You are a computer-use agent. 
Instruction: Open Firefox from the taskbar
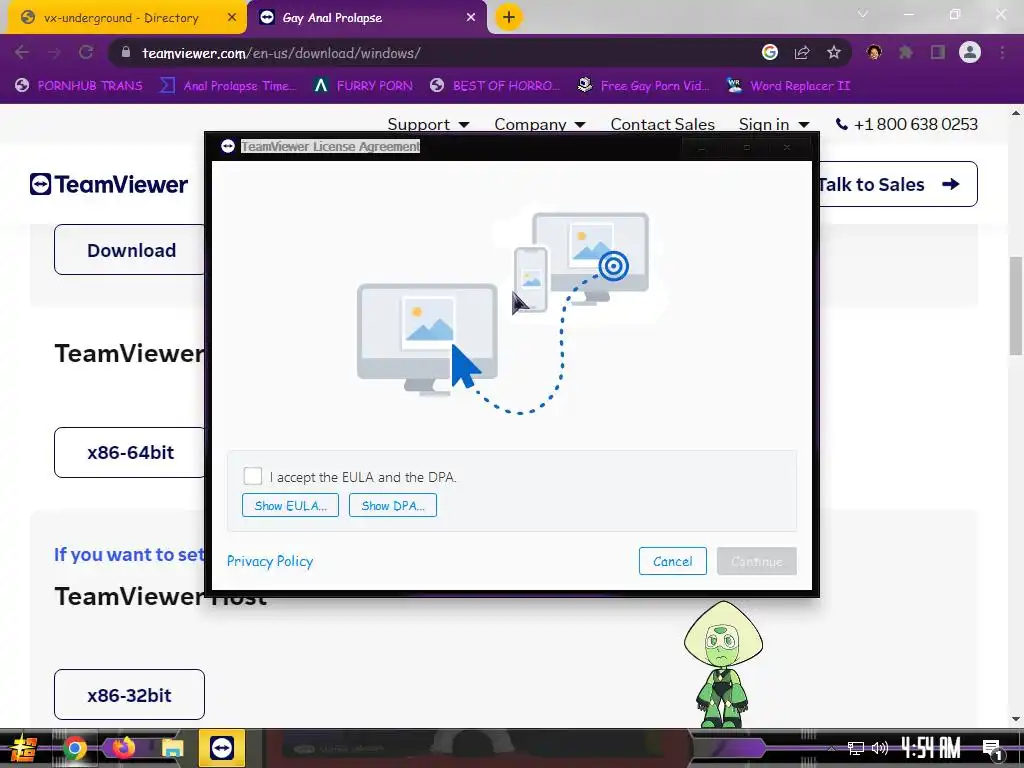[x=123, y=748]
